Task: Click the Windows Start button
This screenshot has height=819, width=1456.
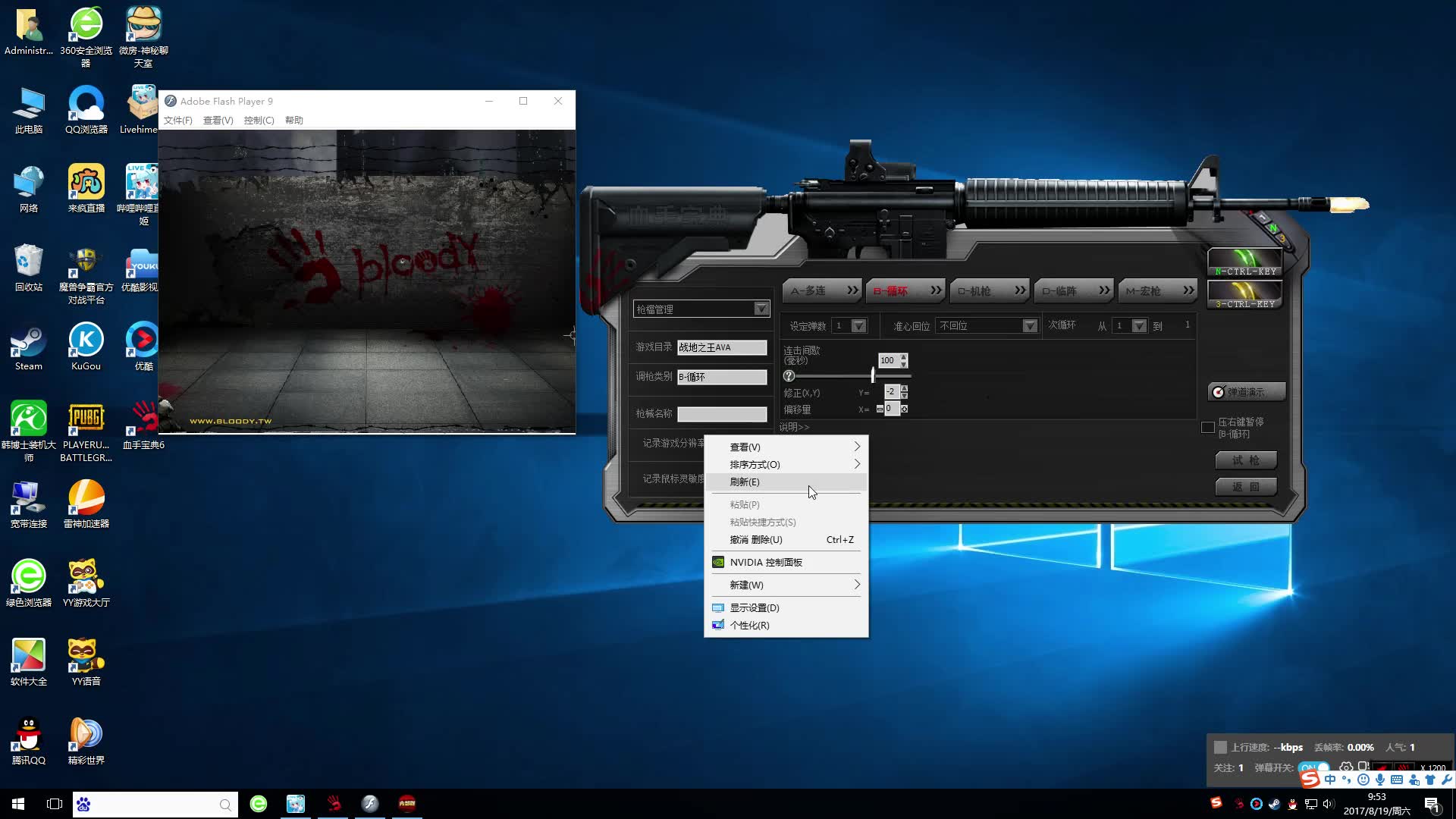Action: coord(18,804)
